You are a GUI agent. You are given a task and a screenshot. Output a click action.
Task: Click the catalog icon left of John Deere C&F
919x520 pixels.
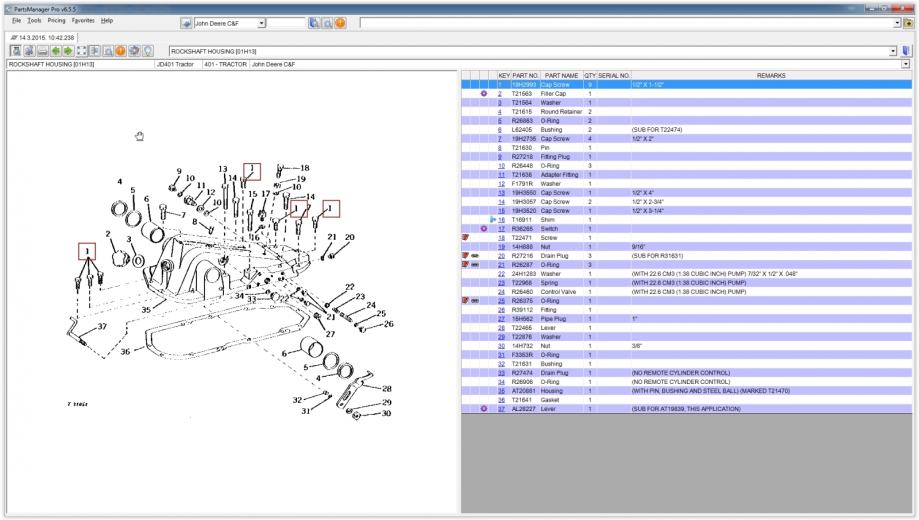pyautogui.click(x=186, y=22)
